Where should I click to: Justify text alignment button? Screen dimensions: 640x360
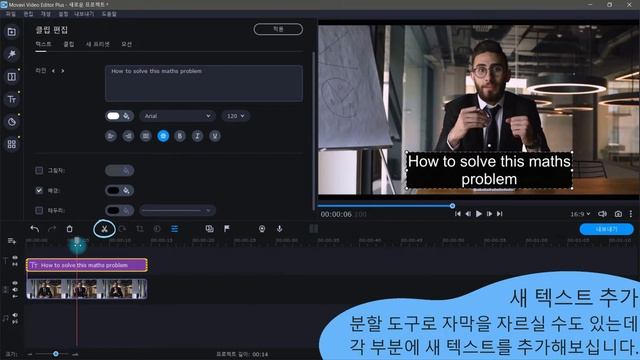[146, 136]
